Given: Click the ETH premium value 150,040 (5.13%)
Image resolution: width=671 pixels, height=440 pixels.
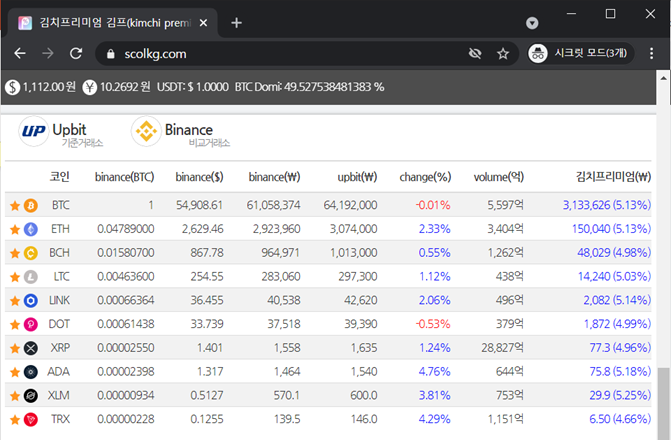Looking at the screenshot, I should [x=612, y=229].
